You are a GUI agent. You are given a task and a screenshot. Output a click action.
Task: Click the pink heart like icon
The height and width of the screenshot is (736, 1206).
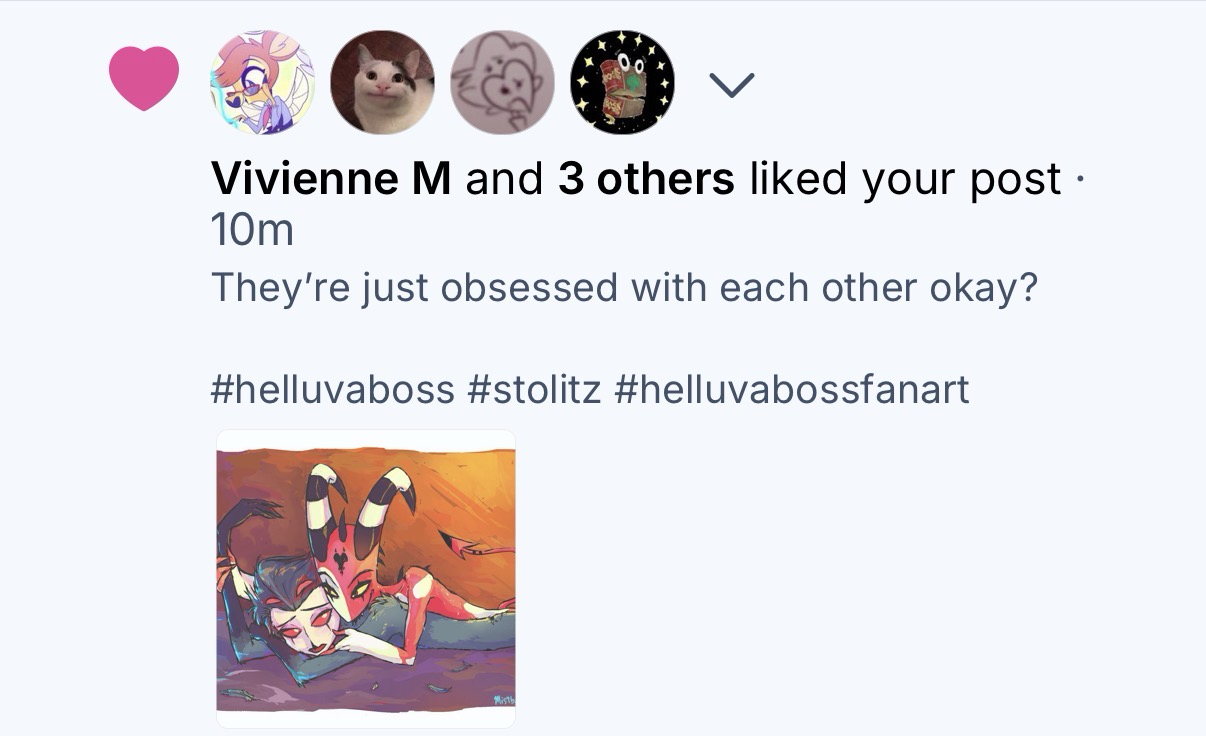tap(143, 79)
